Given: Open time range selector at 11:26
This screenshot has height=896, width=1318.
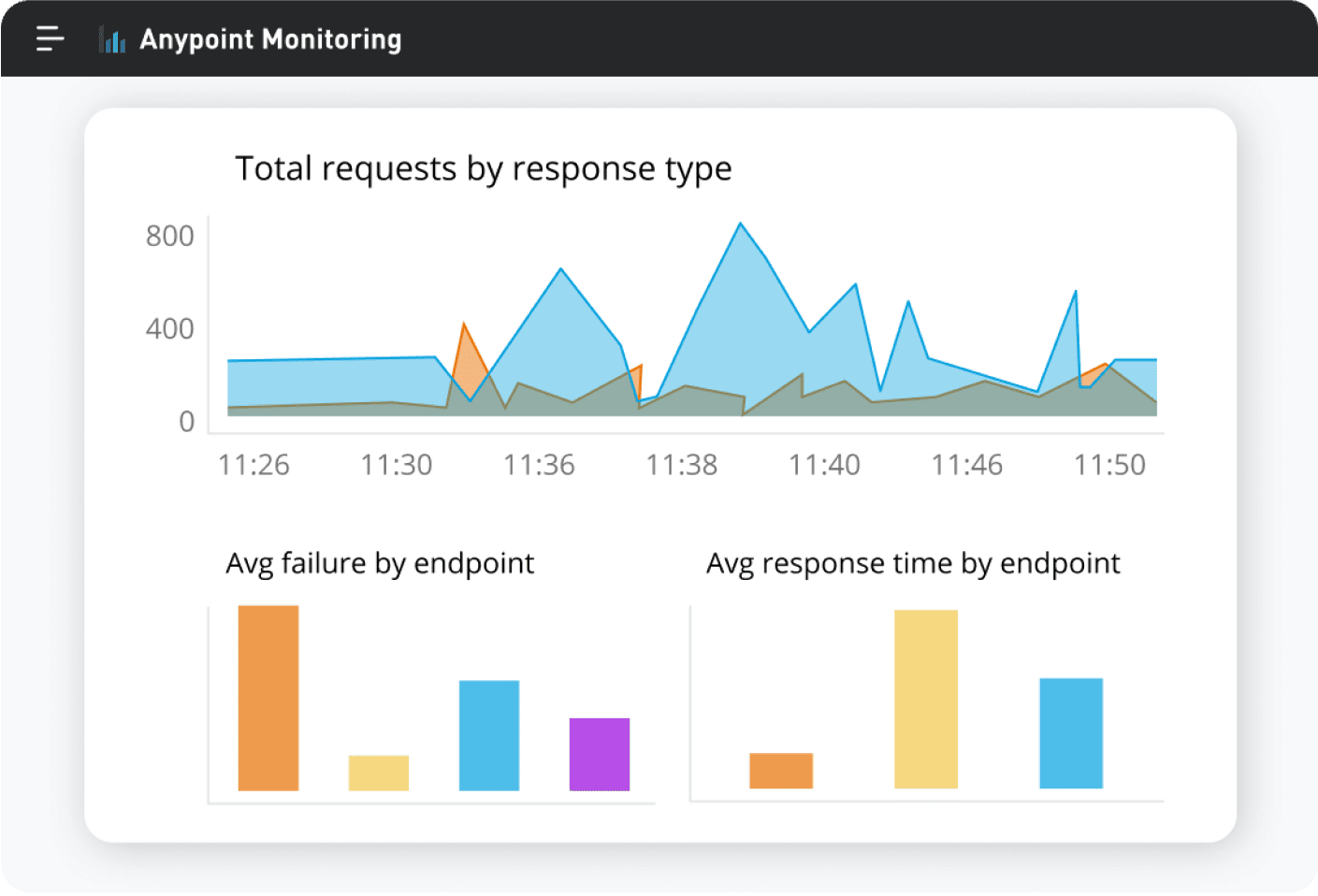Looking at the screenshot, I should click(x=253, y=464).
